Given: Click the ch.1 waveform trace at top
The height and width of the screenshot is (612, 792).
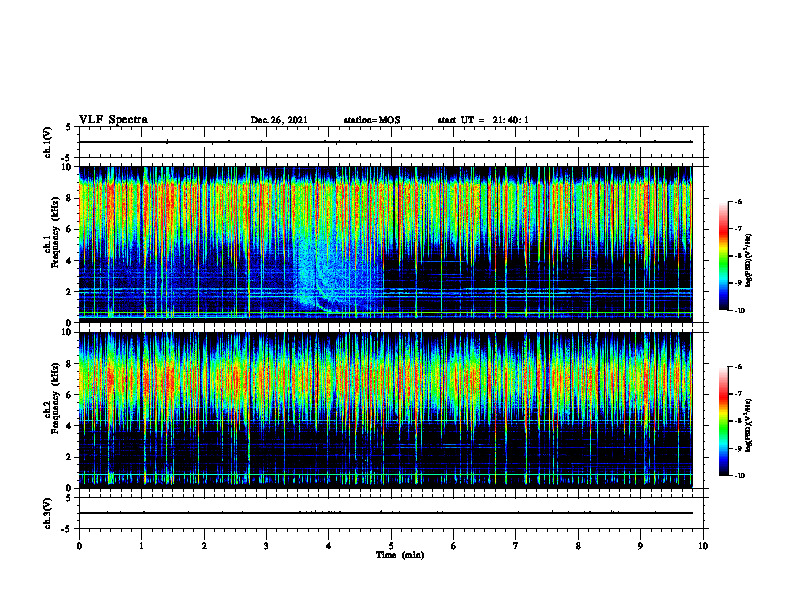Looking at the screenshot, I should [x=385, y=142].
